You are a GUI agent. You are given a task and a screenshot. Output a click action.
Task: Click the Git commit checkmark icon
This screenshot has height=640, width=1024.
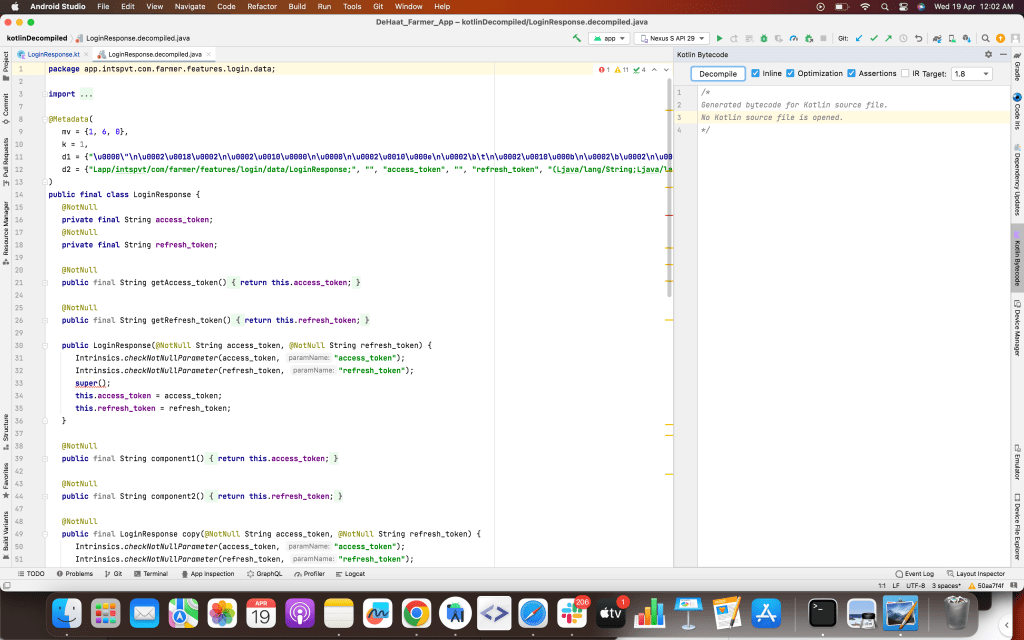pos(874,38)
